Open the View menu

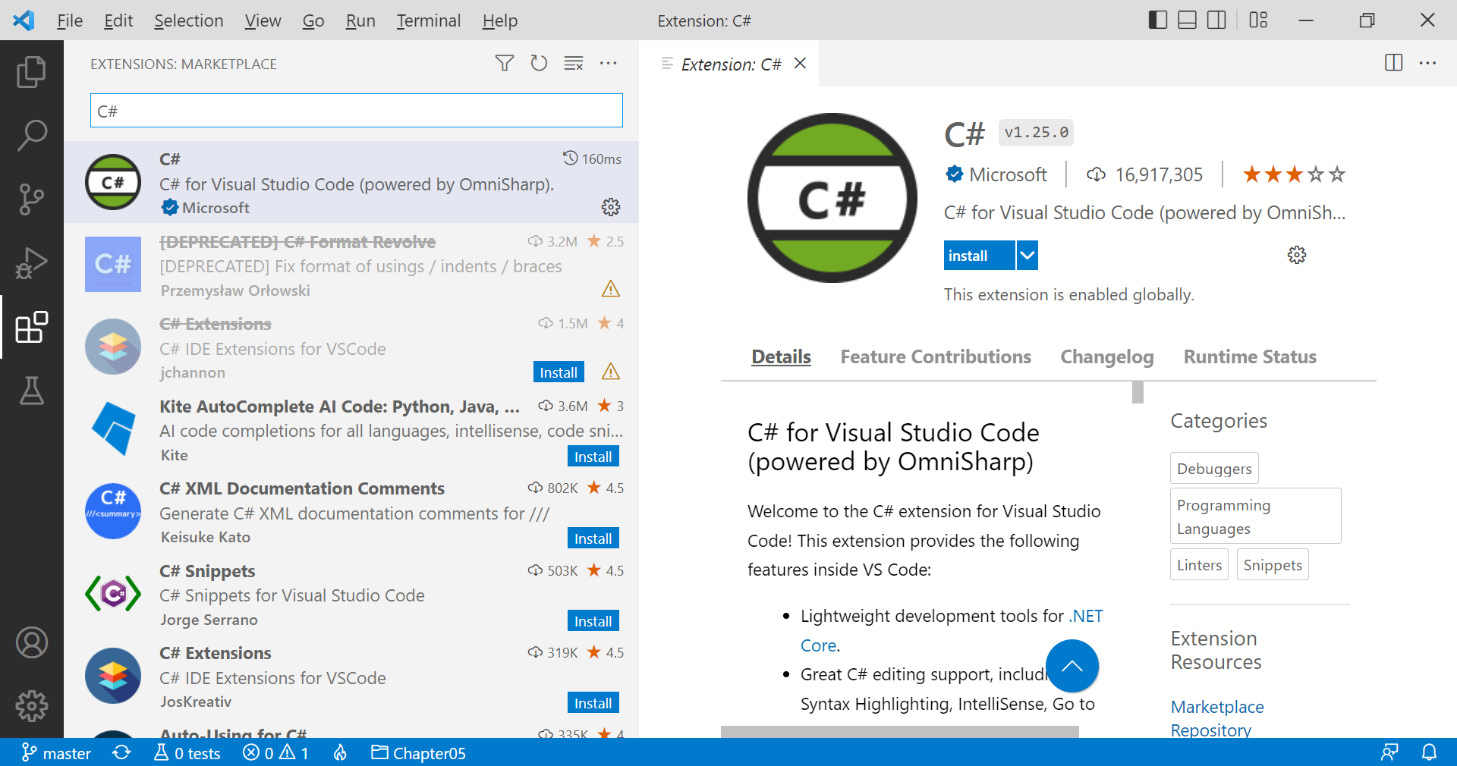click(x=263, y=20)
